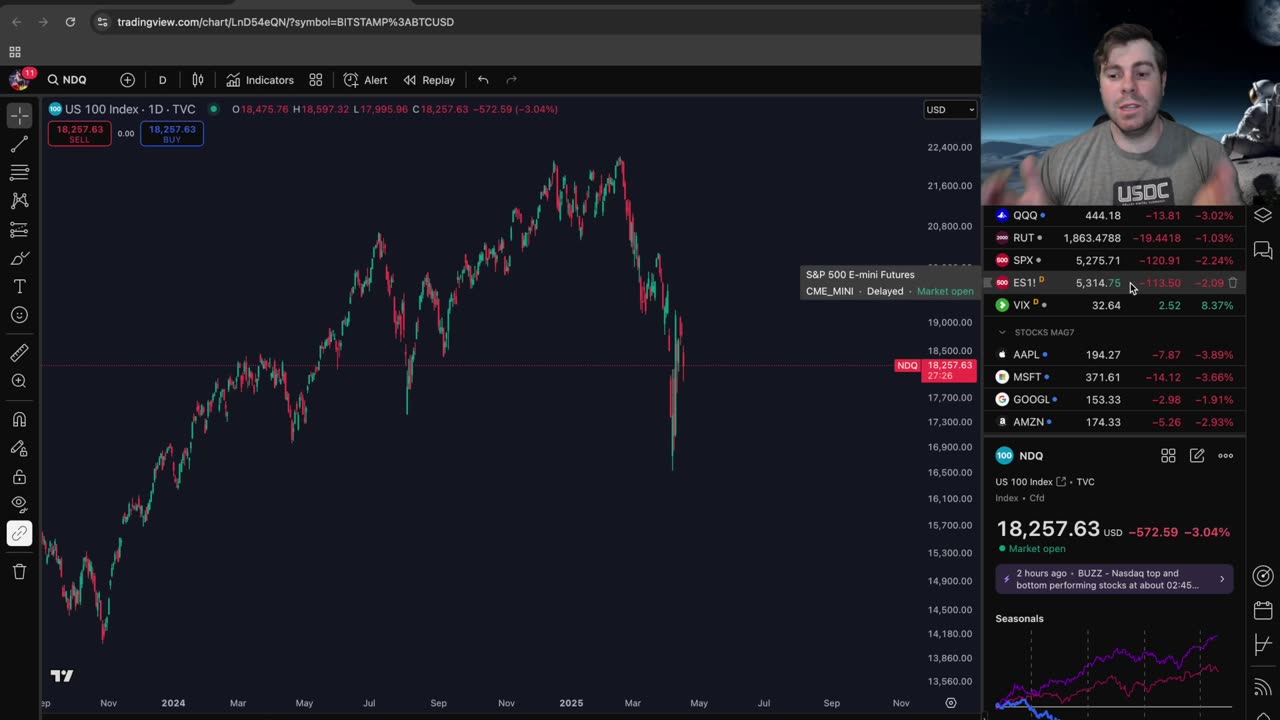1280x720 pixels.
Task: Undo the last chart action
Action: (483, 80)
